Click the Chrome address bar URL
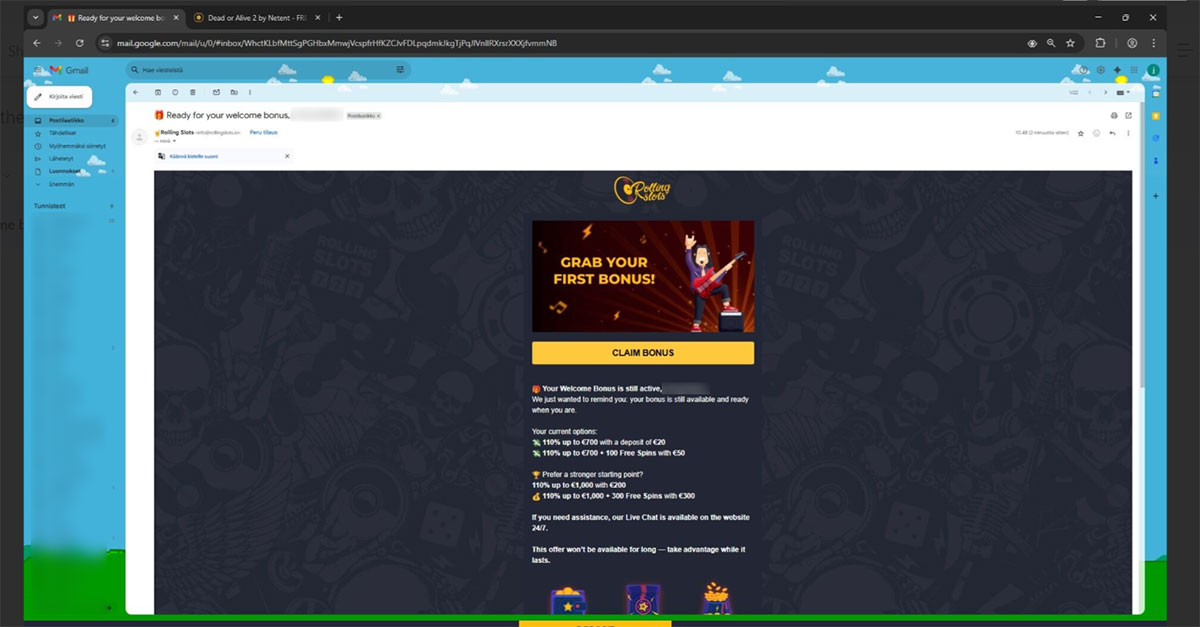This screenshot has width=1200, height=627. pos(337,43)
